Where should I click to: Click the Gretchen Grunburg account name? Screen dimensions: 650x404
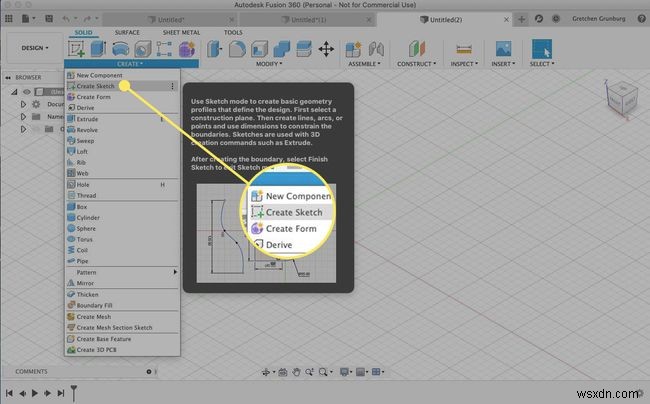[599, 19]
